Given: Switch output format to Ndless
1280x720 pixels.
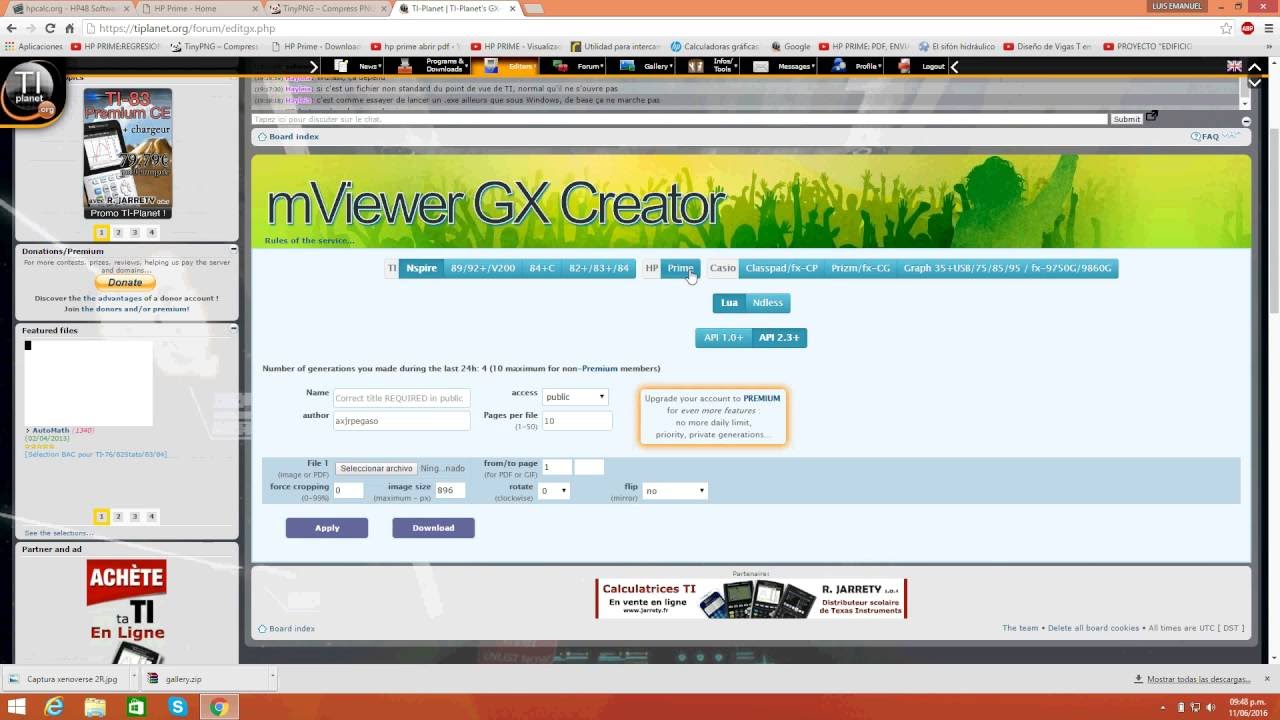Looking at the screenshot, I should click(768, 302).
